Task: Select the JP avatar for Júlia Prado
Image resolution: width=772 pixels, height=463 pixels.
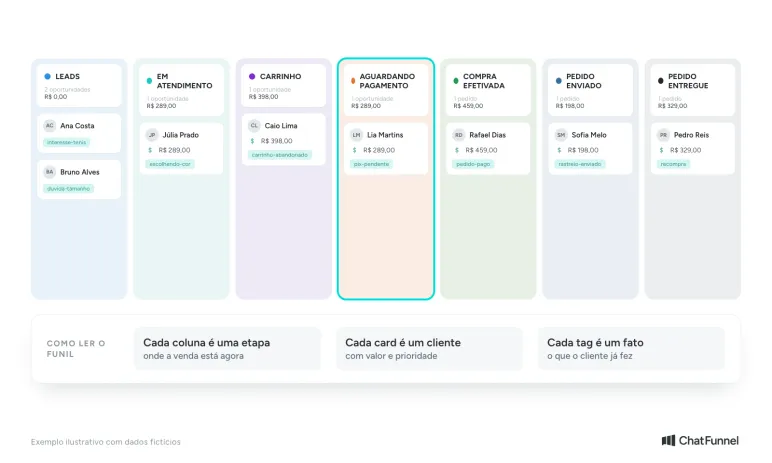Action: pos(152,135)
